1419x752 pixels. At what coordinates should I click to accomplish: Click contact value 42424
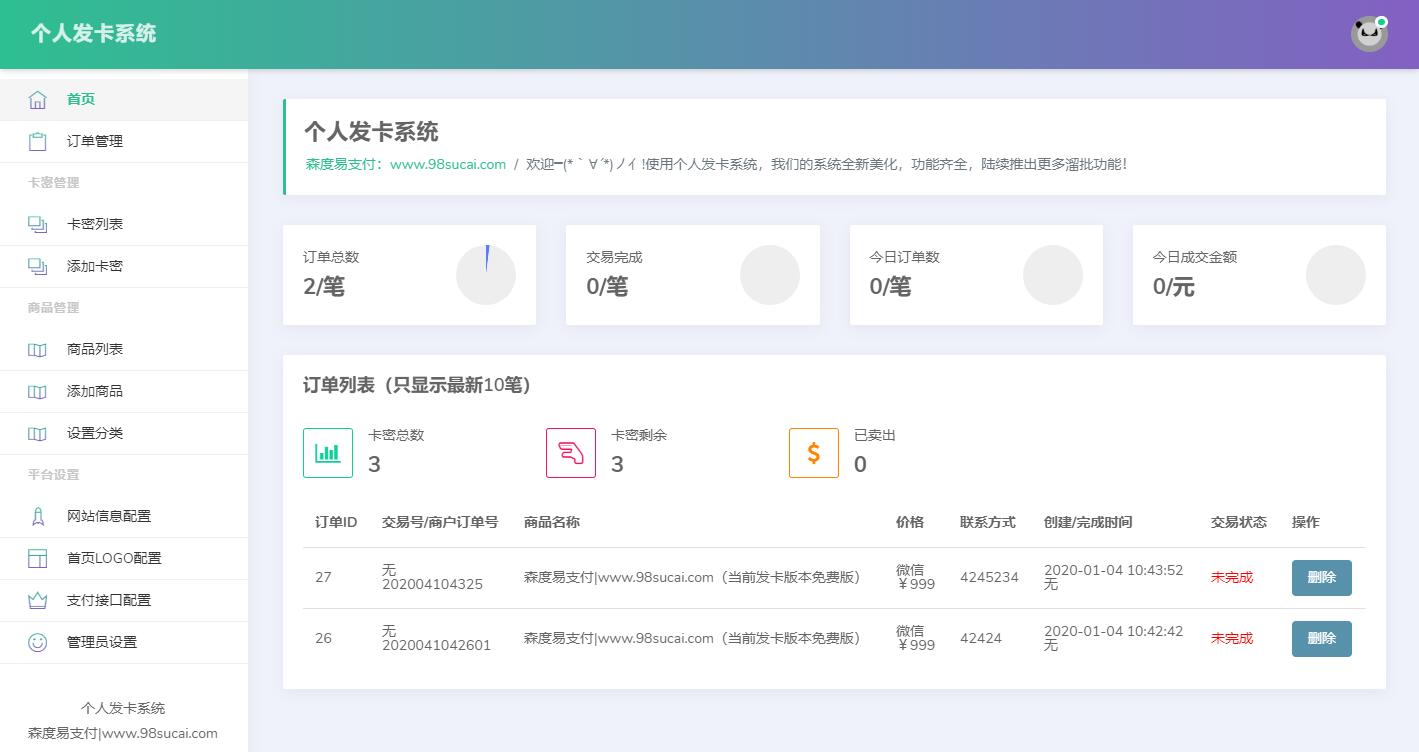click(981, 638)
